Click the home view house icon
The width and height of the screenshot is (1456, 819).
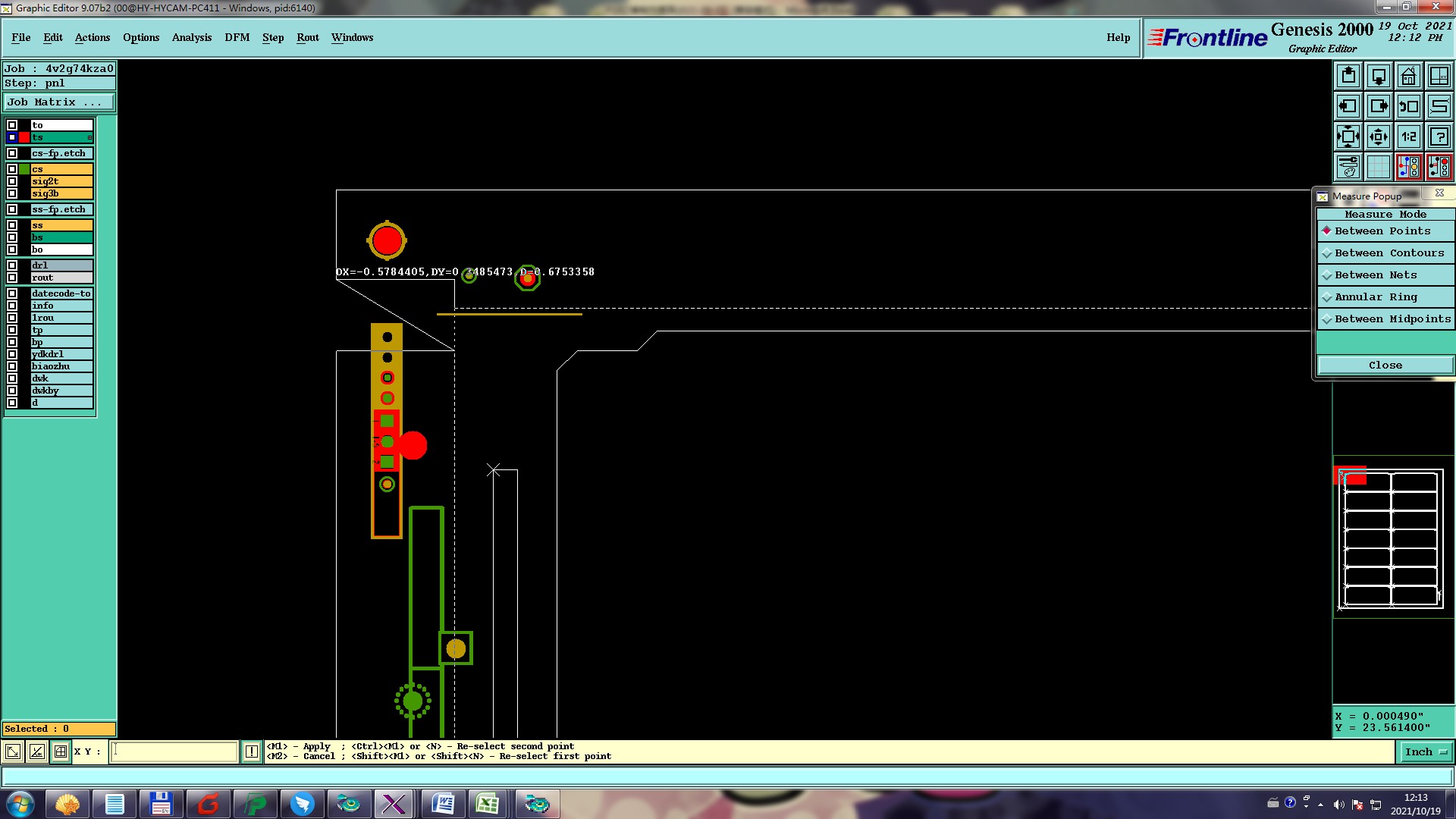click(1409, 76)
